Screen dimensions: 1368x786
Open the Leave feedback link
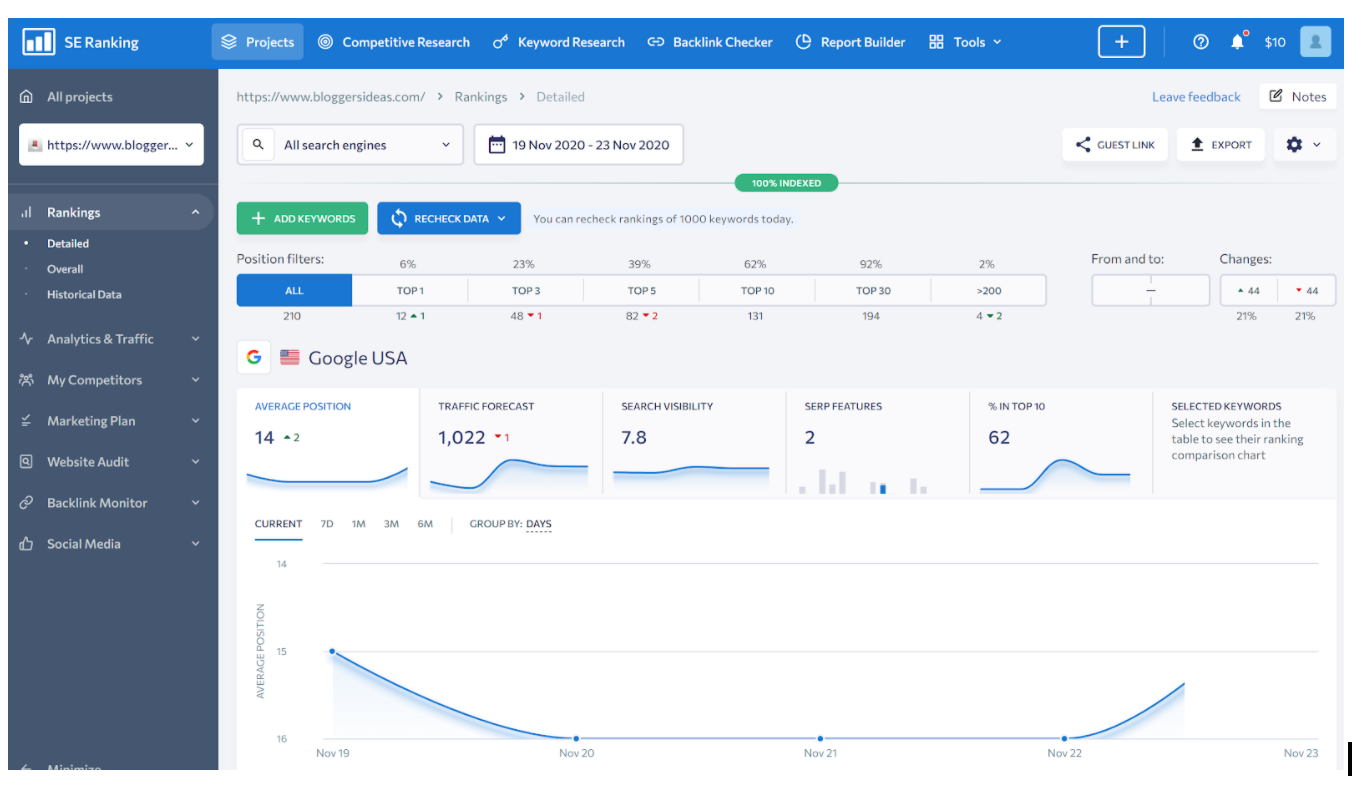1196,96
